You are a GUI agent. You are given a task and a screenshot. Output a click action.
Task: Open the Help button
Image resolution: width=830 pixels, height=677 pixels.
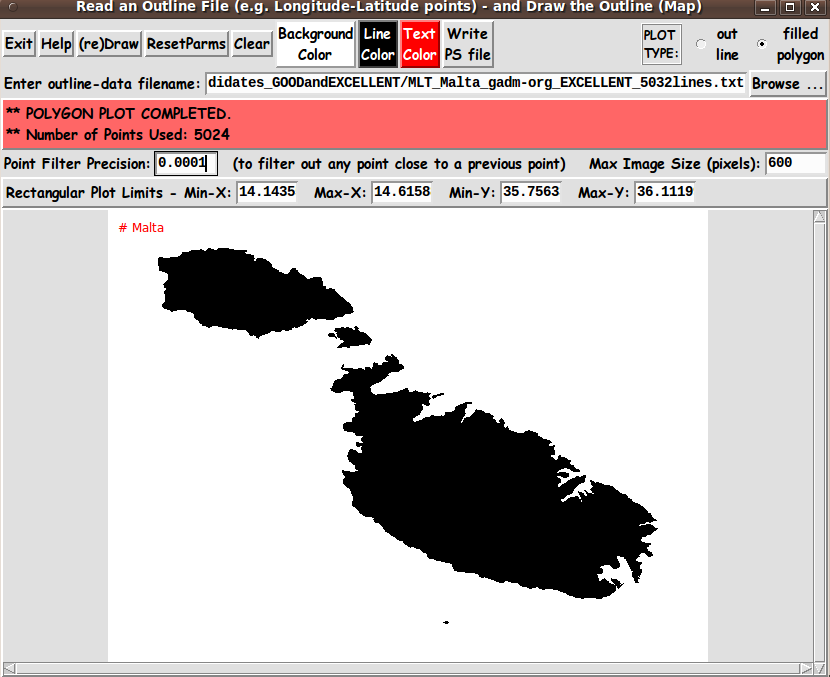click(x=56, y=44)
